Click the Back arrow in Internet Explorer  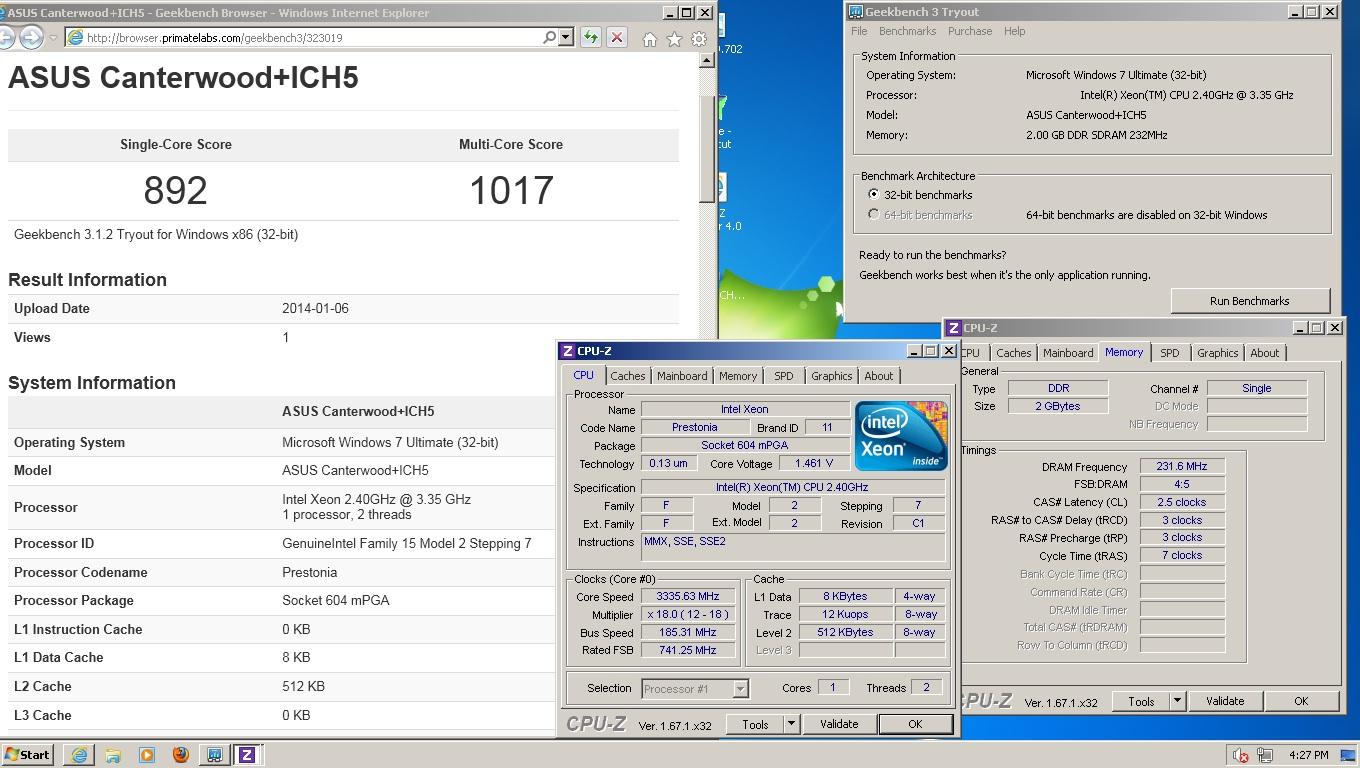coord(6,38)
